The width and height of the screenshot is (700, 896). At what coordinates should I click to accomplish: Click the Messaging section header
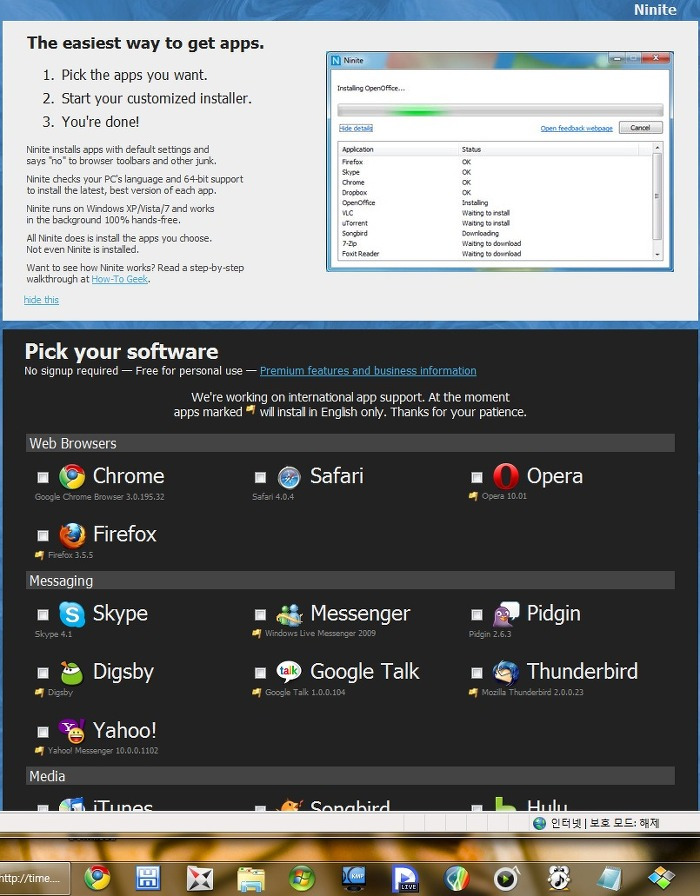[350, 580]
